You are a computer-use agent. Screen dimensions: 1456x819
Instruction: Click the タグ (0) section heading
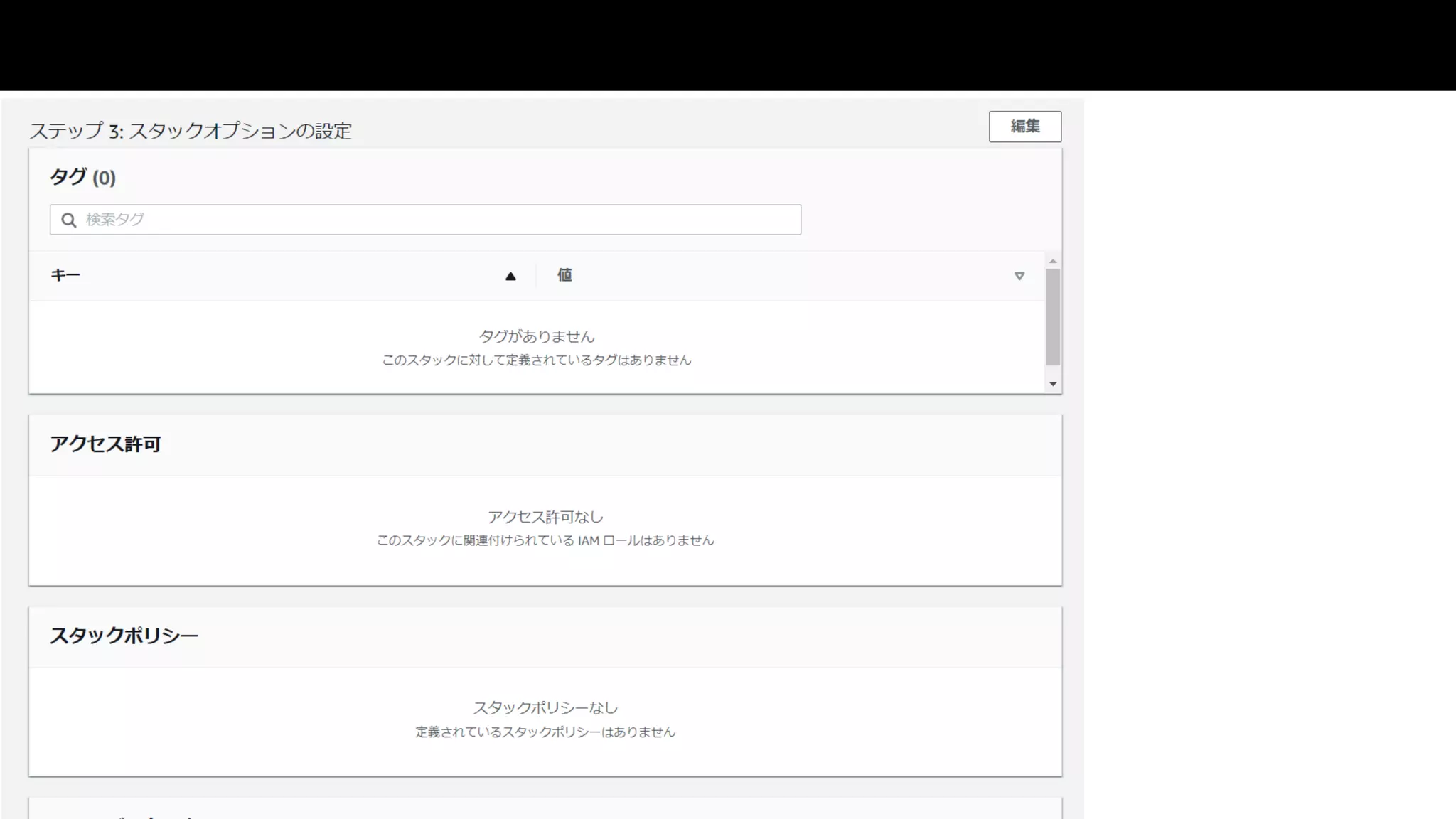tap(82, 178)
